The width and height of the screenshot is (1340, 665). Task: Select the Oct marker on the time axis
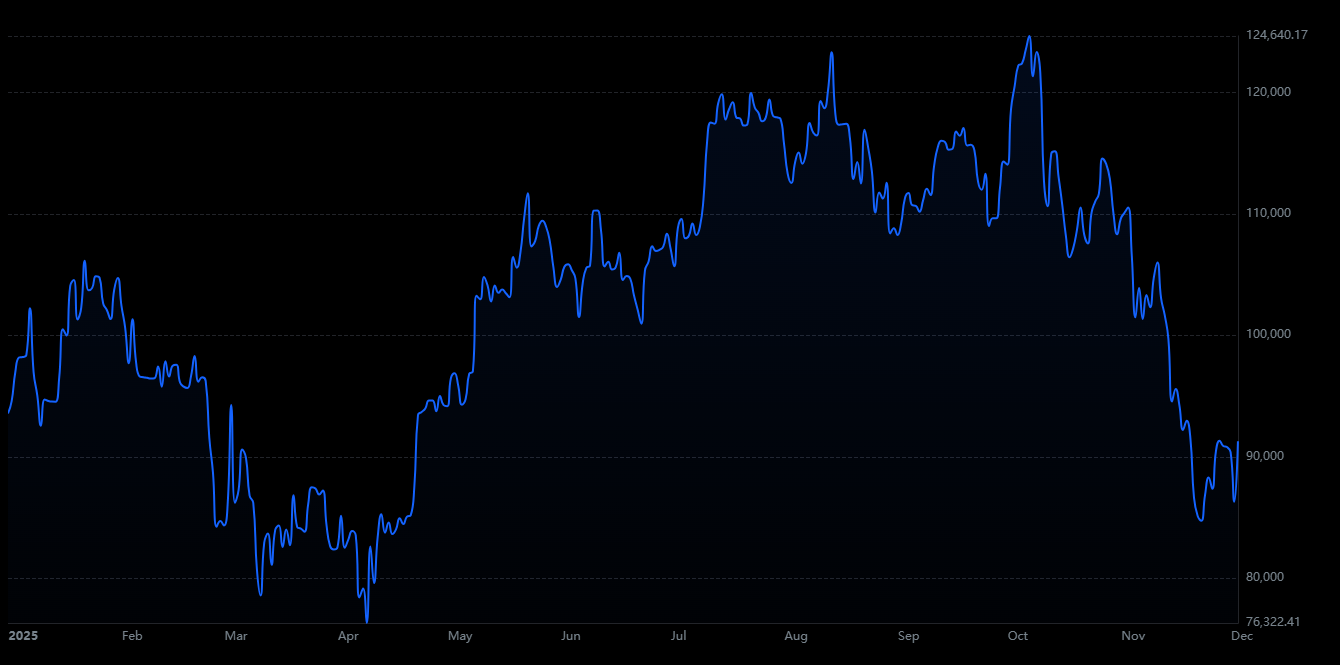click(1018, 636)
